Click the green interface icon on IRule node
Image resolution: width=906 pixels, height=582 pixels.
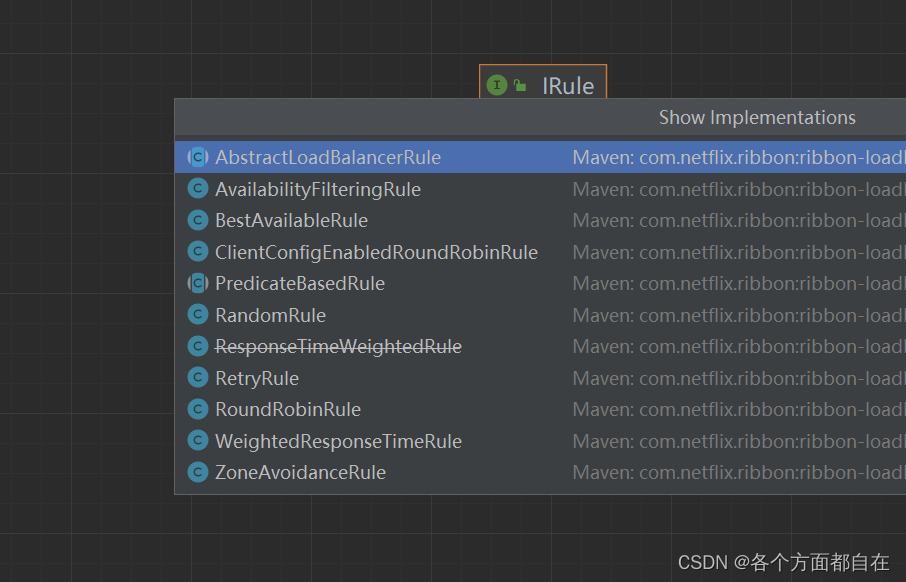click(496, 86)
